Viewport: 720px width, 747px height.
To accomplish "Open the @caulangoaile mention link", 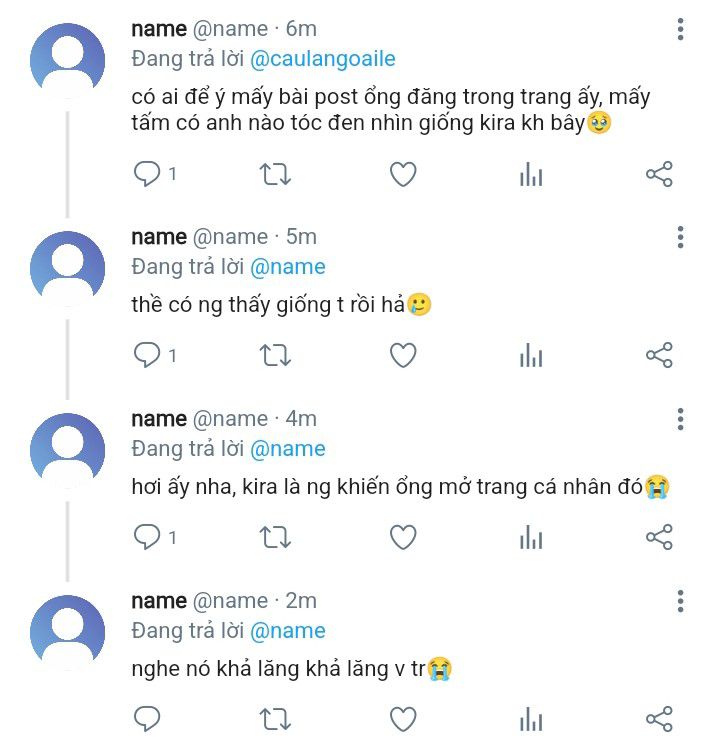I will 322,59.
